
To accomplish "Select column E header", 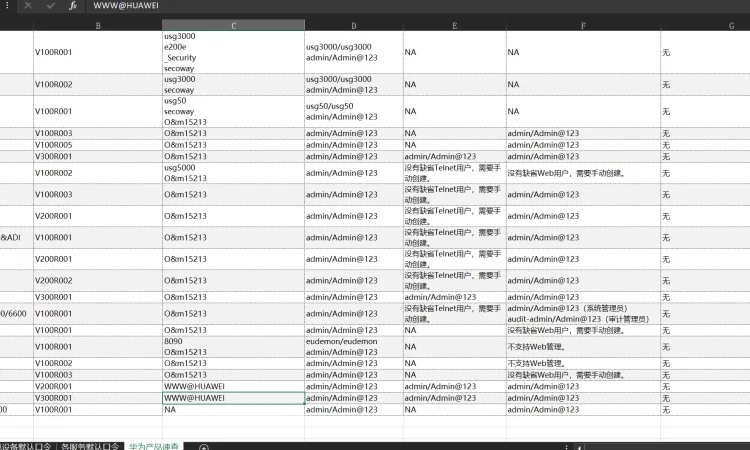I will pyautogui.click(x=454, y=25).
